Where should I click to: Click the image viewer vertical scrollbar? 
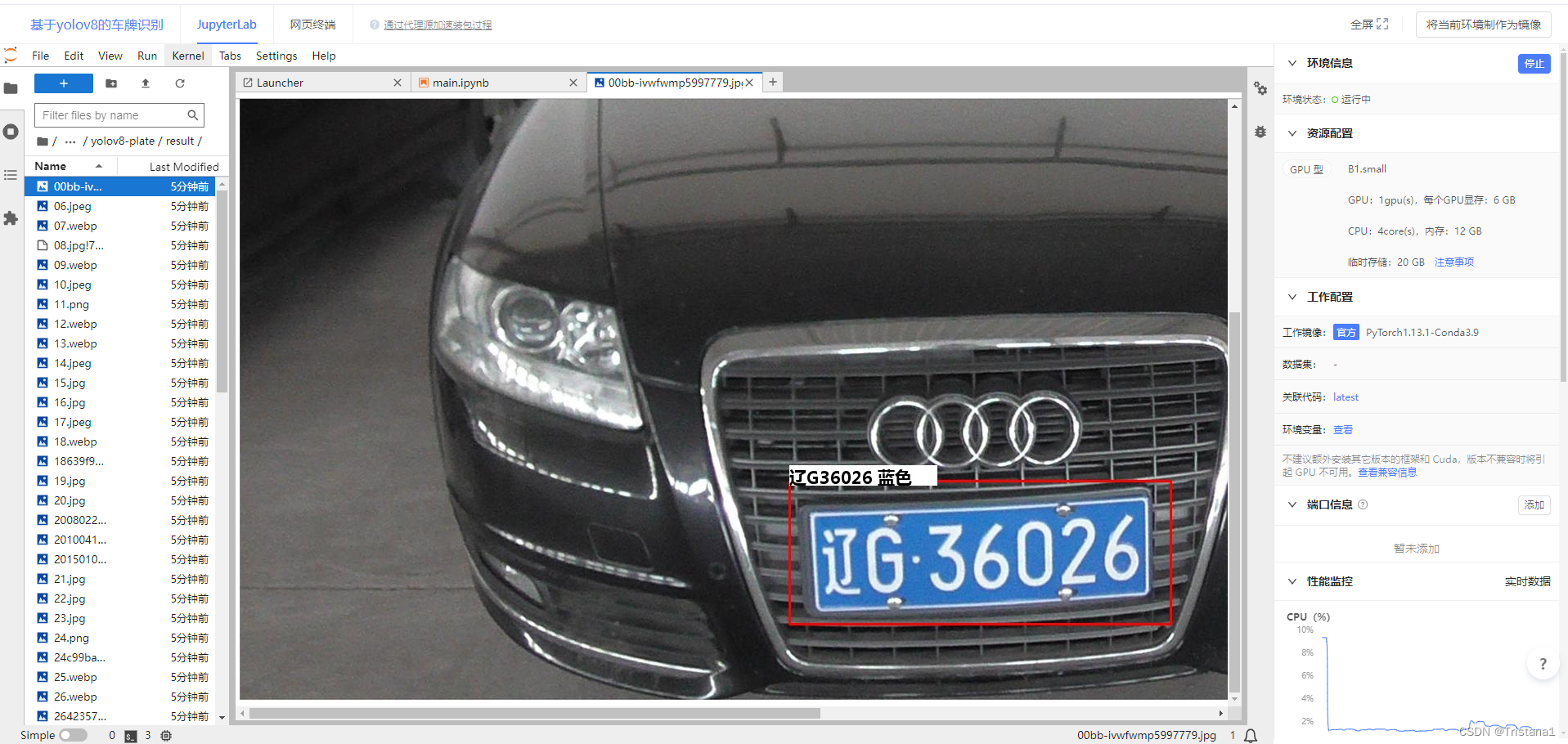point(1235,502)
